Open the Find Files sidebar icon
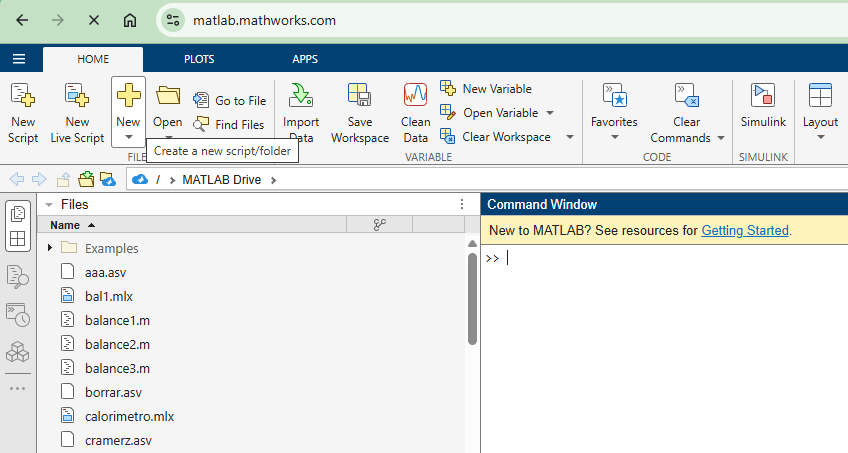Image resolution: width=848 pixels, height=453 pixels. (x=18, y=277)
